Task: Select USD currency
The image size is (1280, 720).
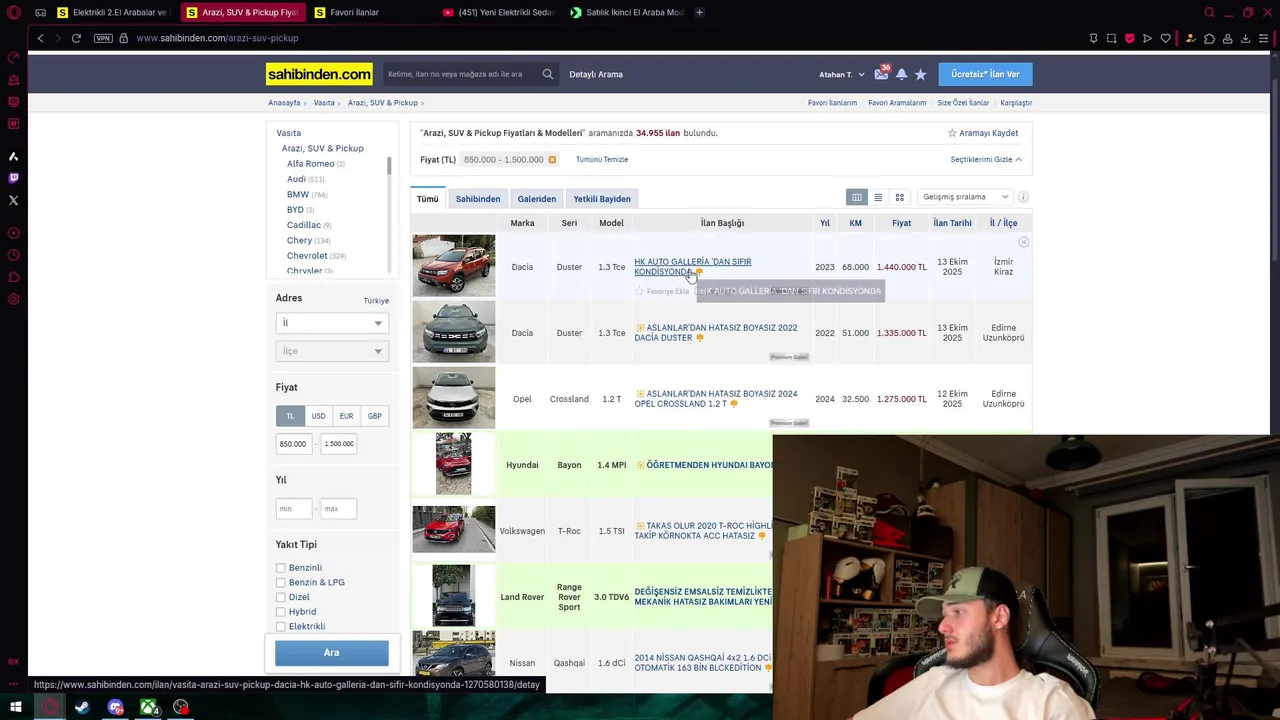Action: (318, 416)
